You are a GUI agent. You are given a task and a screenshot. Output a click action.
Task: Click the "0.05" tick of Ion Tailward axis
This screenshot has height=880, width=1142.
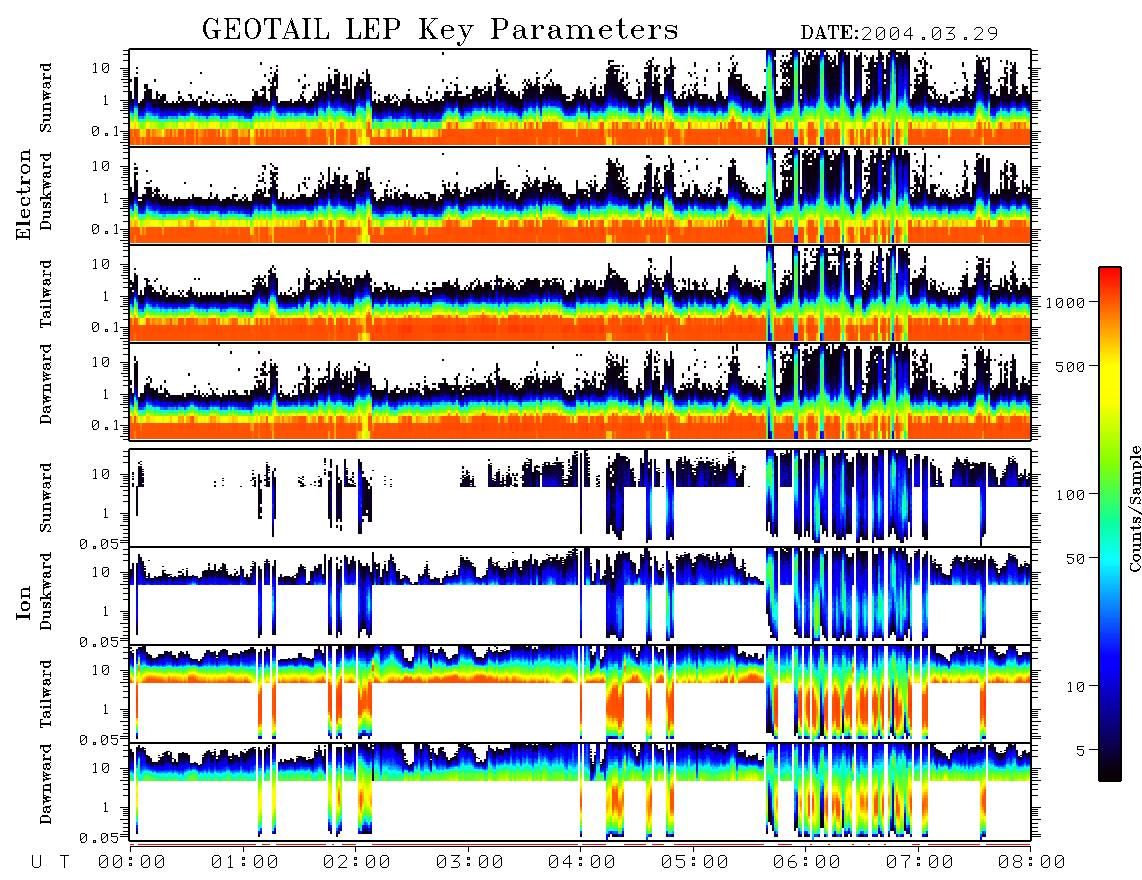pyautogui.click(x=99, y=739)
